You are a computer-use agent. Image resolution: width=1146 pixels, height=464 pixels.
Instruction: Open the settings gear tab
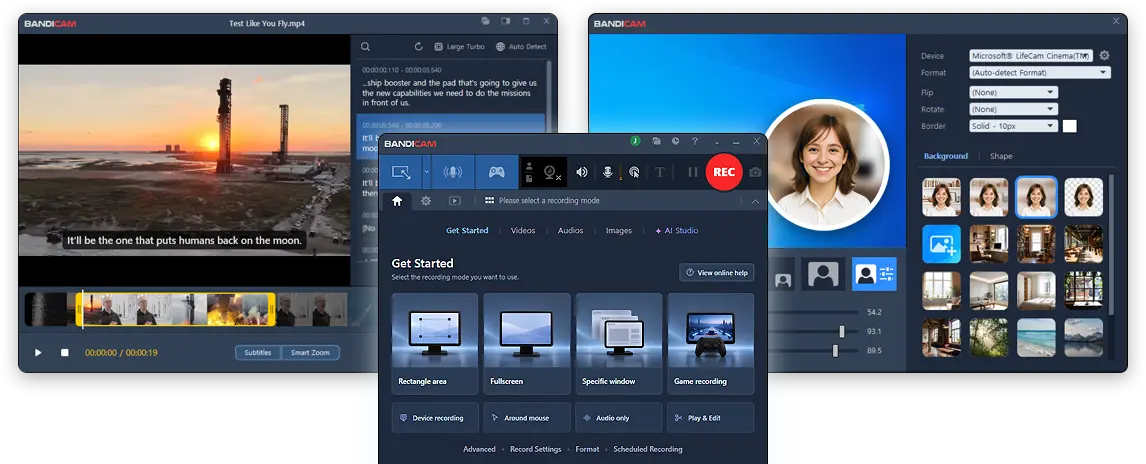[x=426, y=201]
